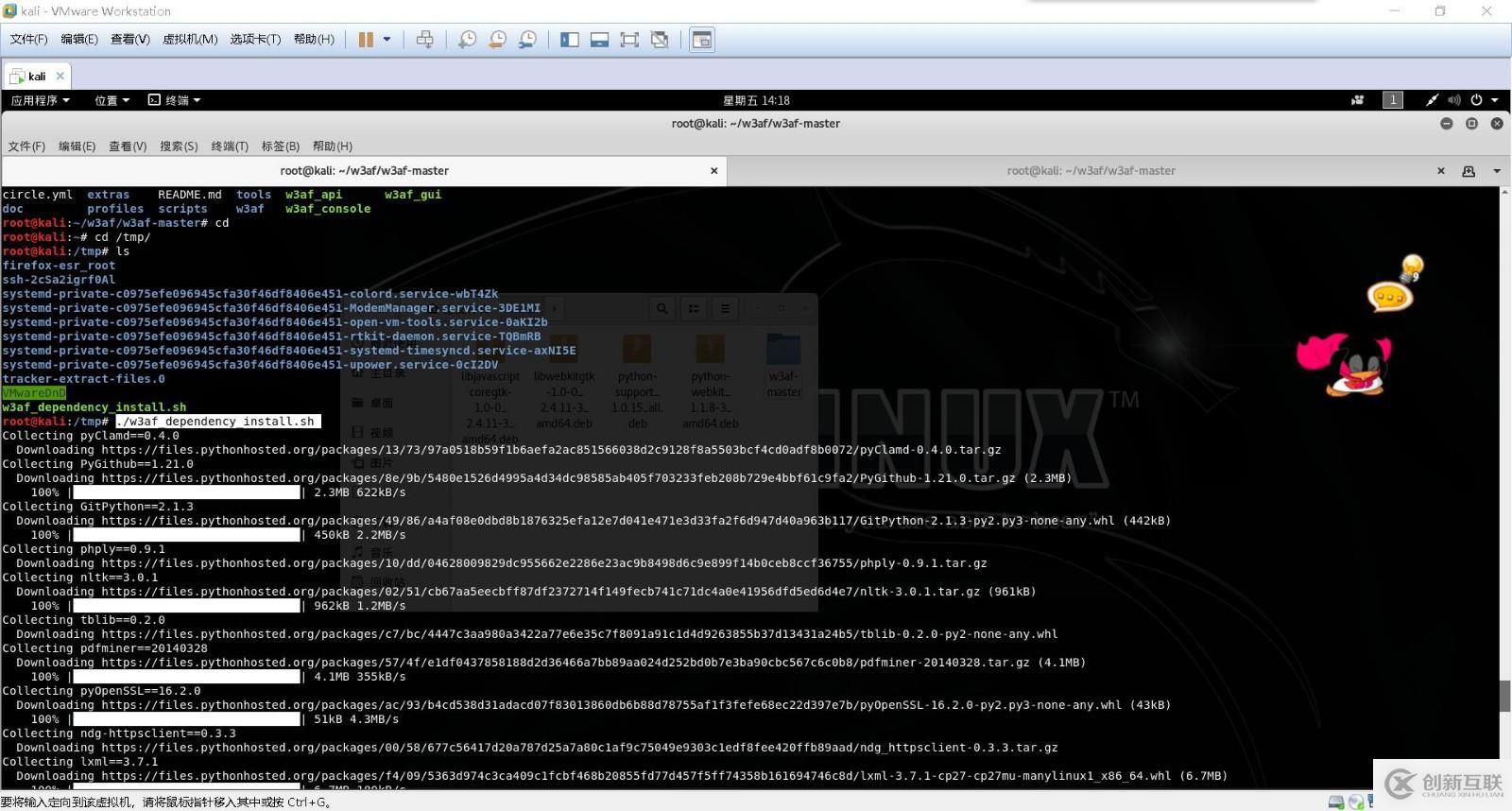Viewport: 1512px width, 811px height.
Task: Open terminal 查看(V) menu
Action: [x=128, y=147]
